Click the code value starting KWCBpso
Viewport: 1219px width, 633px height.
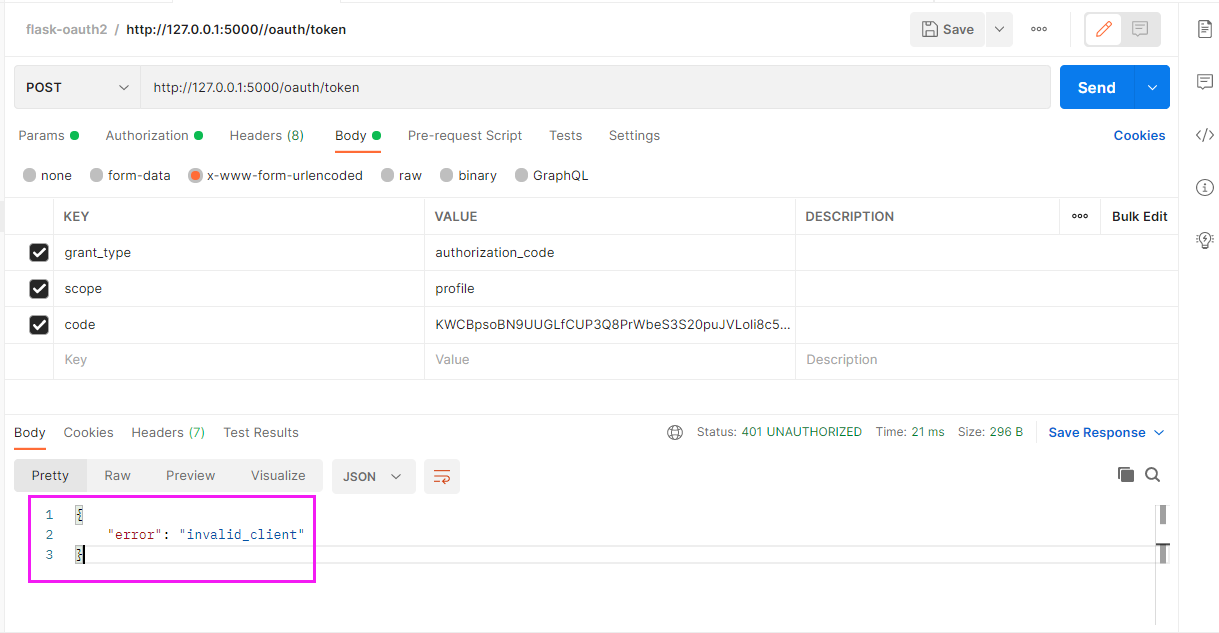[610, 325]
